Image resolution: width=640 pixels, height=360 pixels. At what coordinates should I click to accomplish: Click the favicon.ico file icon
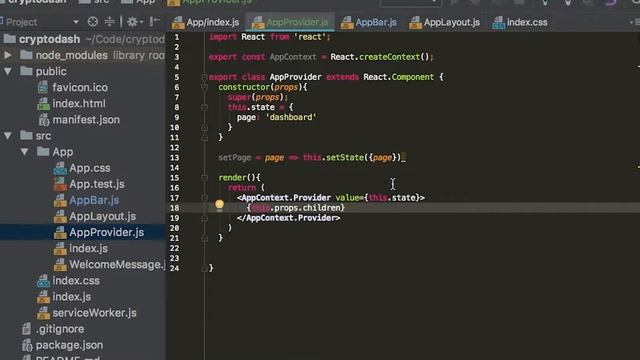(43, 87)
